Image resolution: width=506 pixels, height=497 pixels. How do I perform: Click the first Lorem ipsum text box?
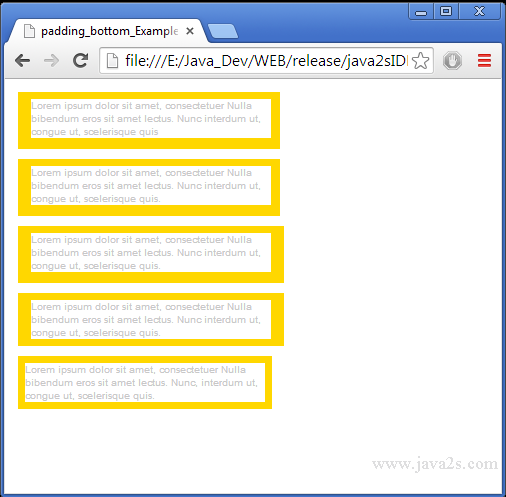[149, 120]
